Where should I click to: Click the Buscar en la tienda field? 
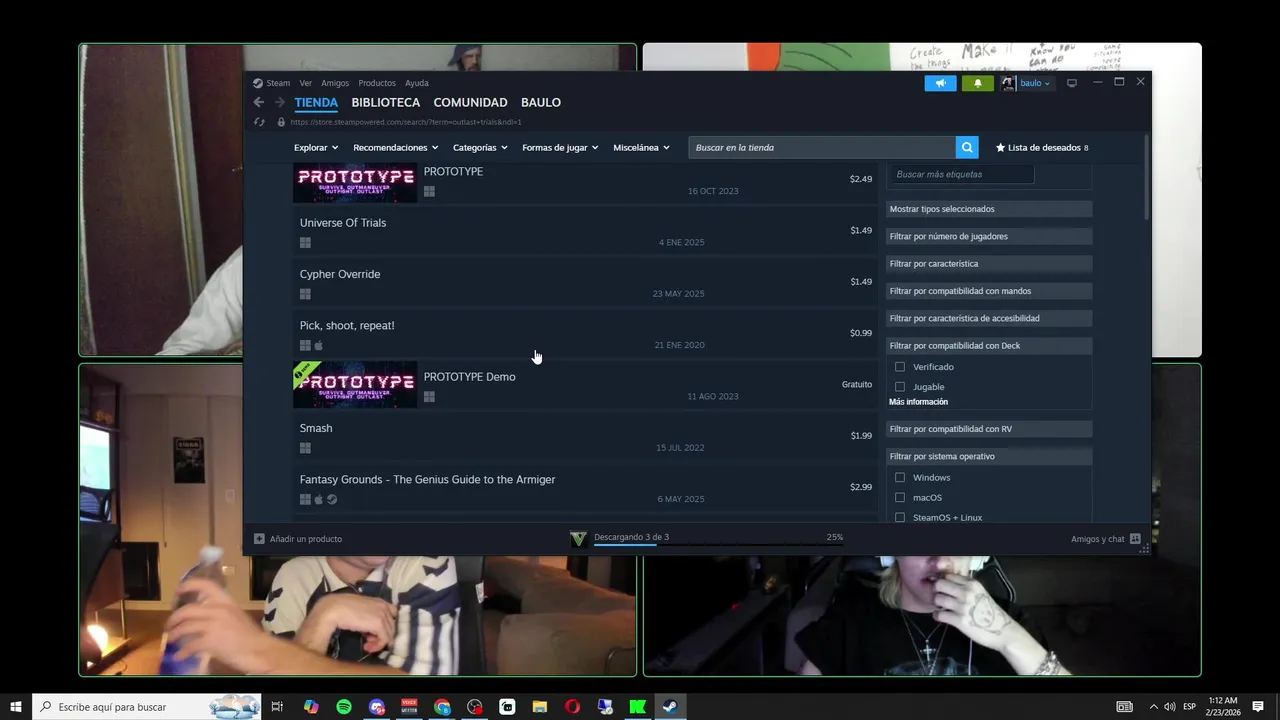(822, 147)
